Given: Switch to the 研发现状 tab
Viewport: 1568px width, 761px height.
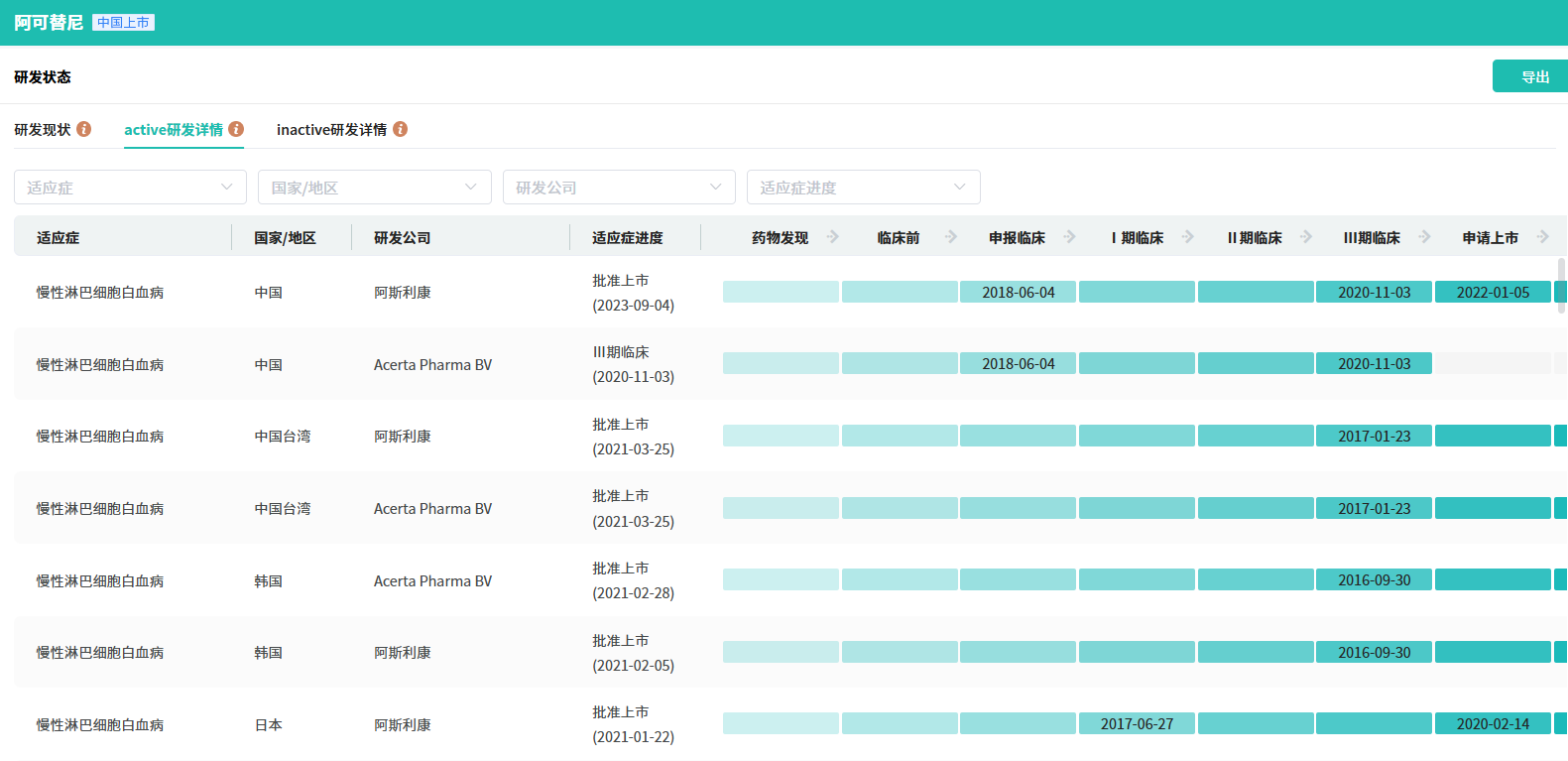Looking at the screenshot, I should point(43,130).
